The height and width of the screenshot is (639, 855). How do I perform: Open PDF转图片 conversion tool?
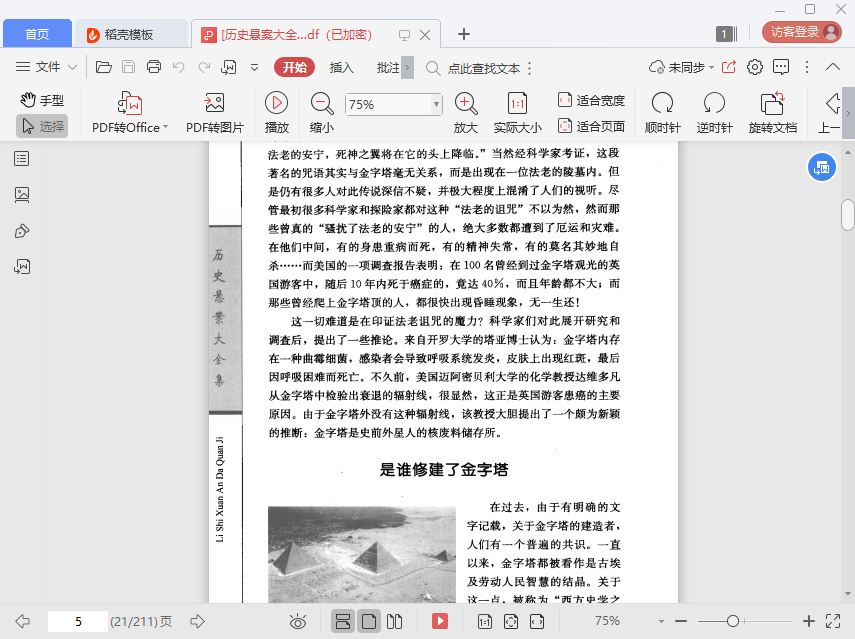tap(214, 104)
